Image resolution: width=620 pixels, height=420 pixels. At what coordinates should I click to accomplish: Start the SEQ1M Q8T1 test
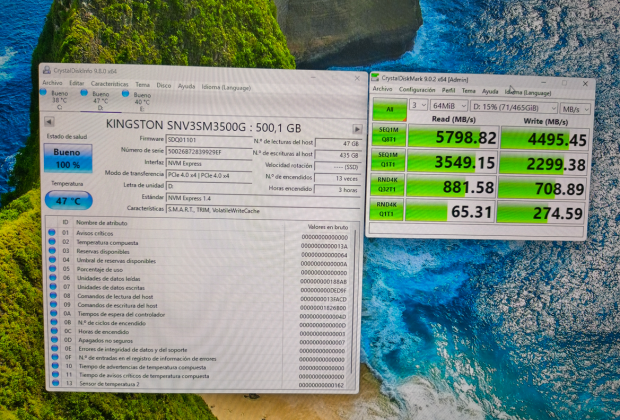[388, 136]
